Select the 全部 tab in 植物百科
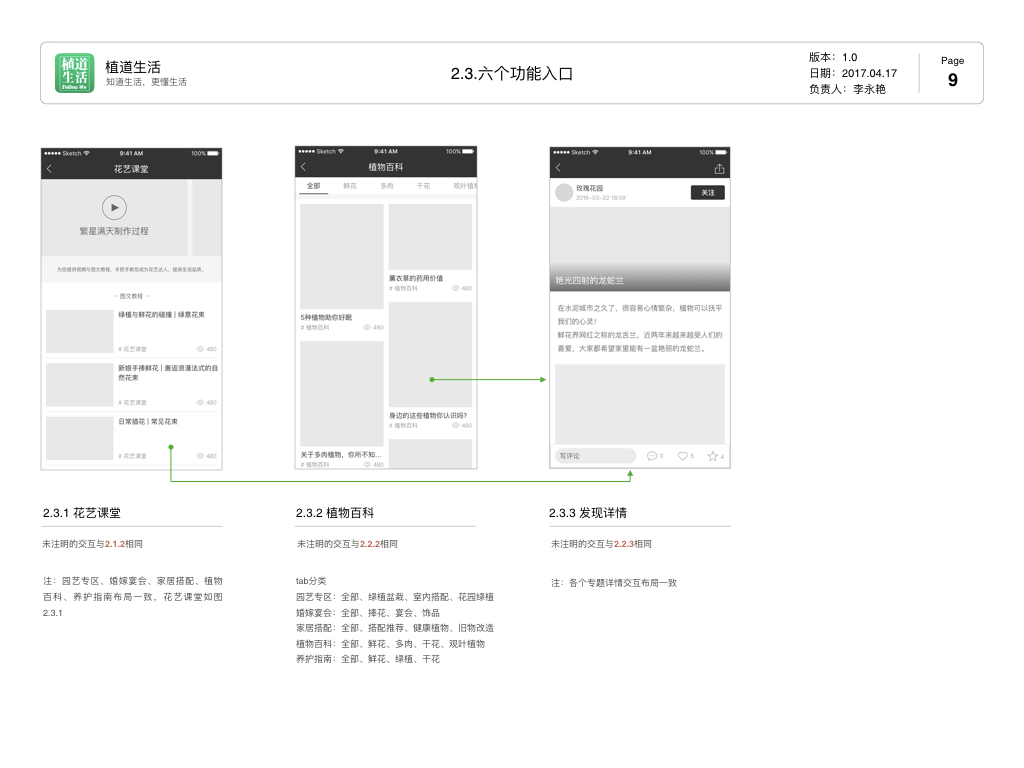Screen dimensions: 1024x768 tap(313, 186)
